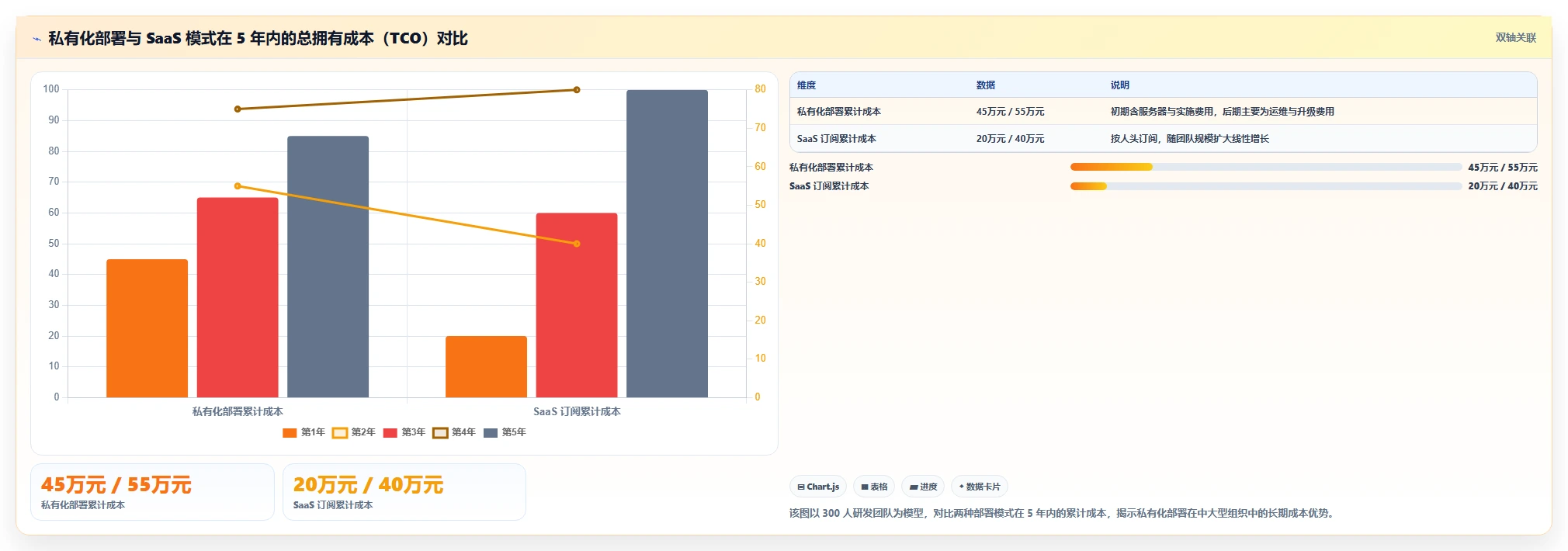Click progress value 45万元 / 55万元 at bar end
Screen dimensions: 1568x551
coord(1503,168)
